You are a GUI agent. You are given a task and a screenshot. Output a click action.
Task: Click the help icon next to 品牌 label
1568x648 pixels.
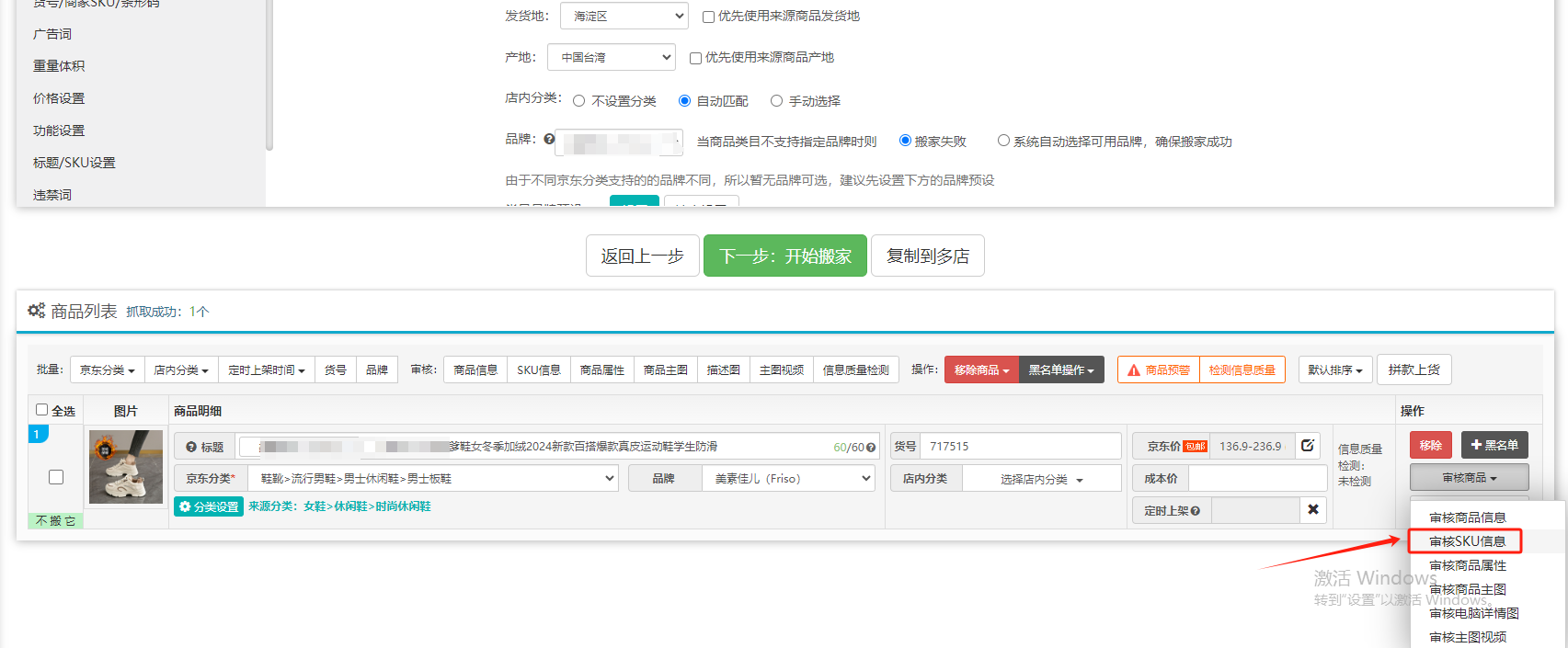[549, 140]
